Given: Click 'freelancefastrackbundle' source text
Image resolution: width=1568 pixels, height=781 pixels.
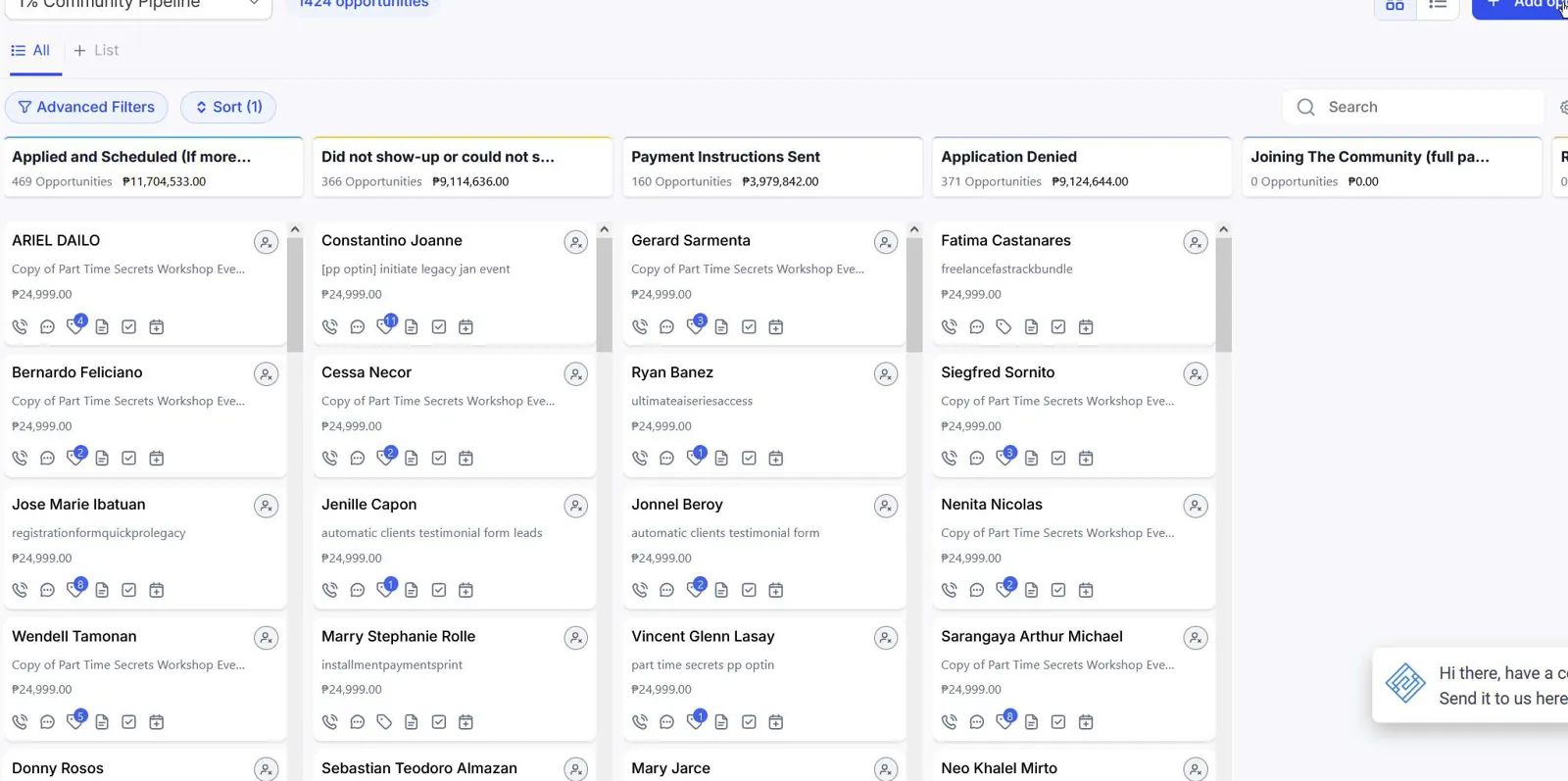Looking at the screenshot, I should [x=1006, y=269].
